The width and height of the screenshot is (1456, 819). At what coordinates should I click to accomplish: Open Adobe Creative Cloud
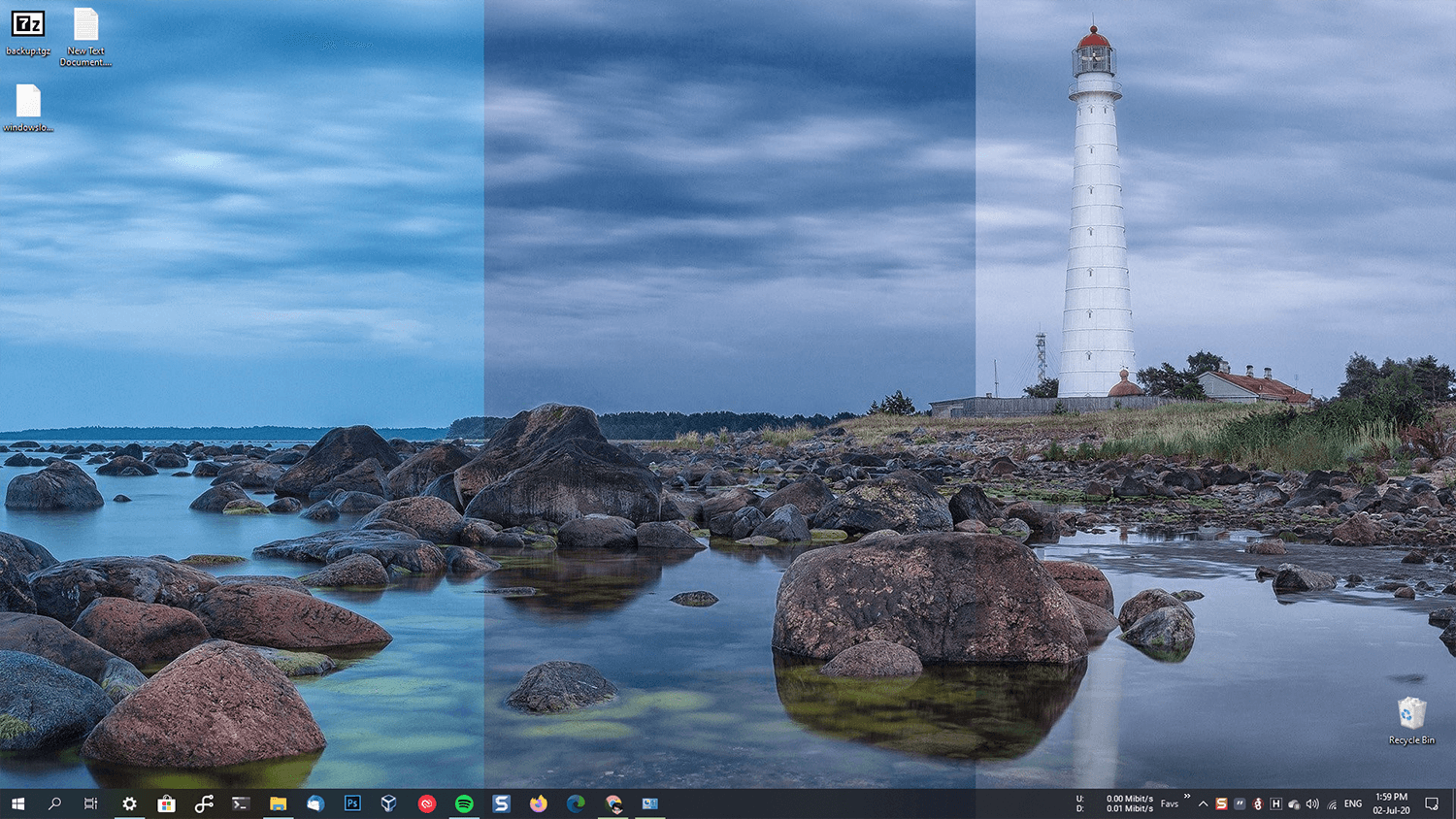tap(427, 803)
